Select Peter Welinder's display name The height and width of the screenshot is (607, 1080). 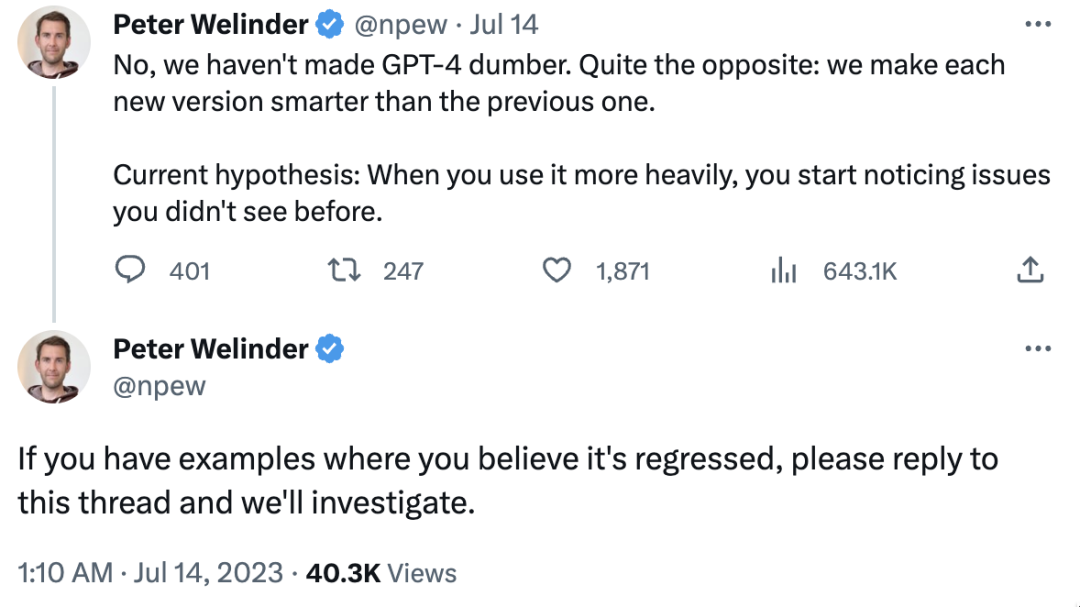pyautogui.click(x=209, y=23)
